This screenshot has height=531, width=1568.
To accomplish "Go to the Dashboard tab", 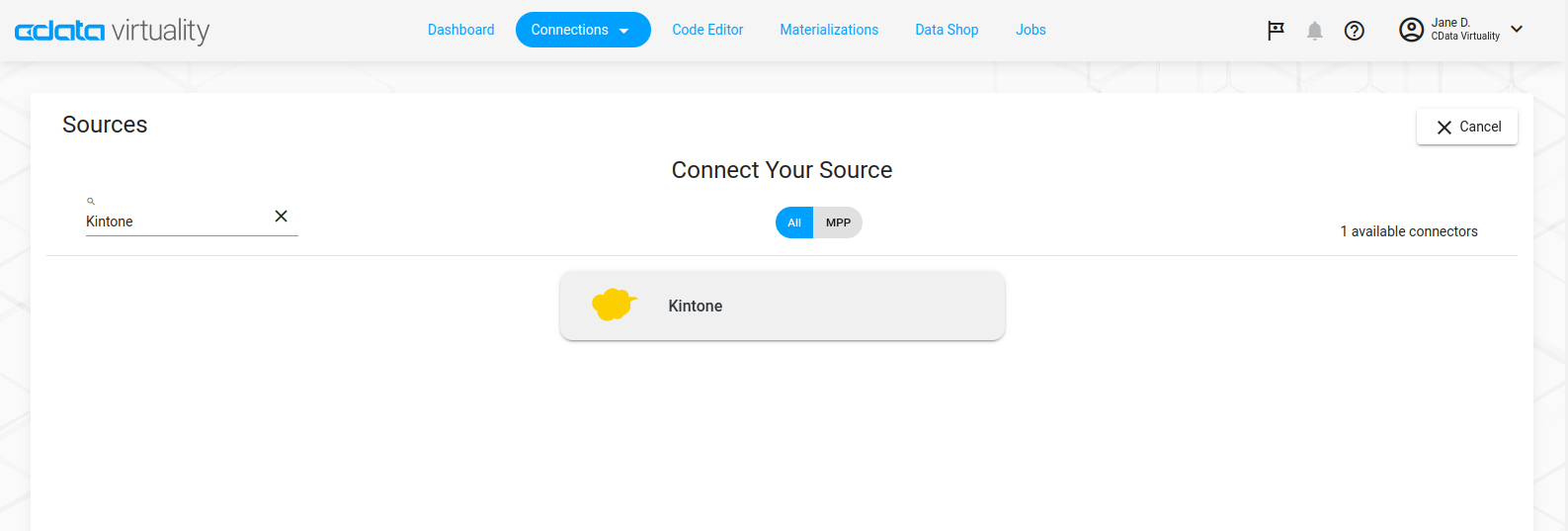I will tap(460, 30).
